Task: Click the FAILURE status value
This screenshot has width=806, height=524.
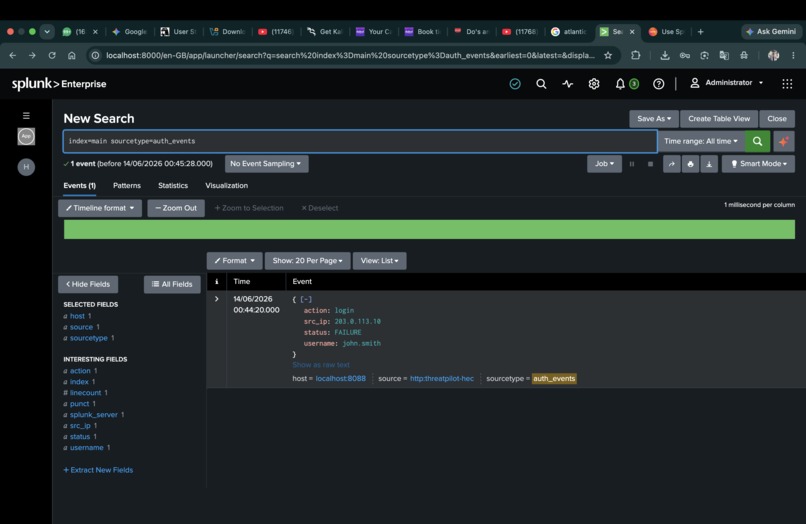Action: 347,332
